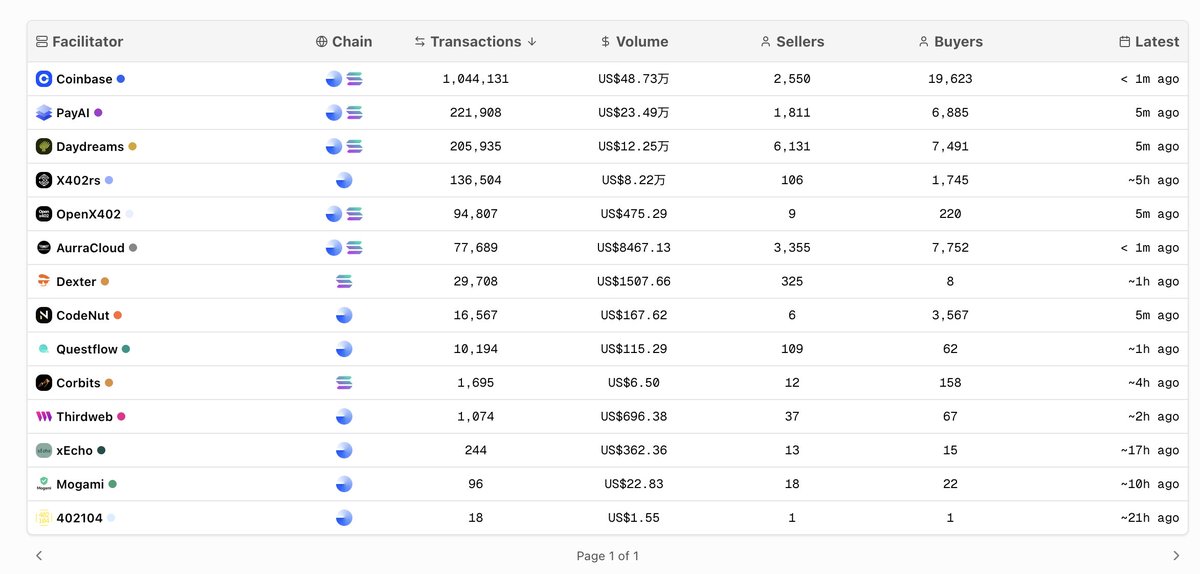Go to the next page arrow
Image resolution: width=1200 pixels, height=574 pixels.
tap(1176, 555)
